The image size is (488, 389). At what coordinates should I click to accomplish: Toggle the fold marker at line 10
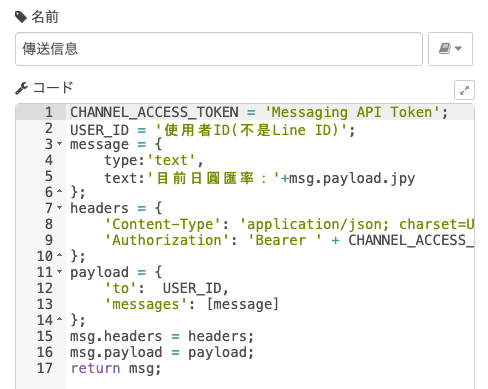tap(60, 255)
